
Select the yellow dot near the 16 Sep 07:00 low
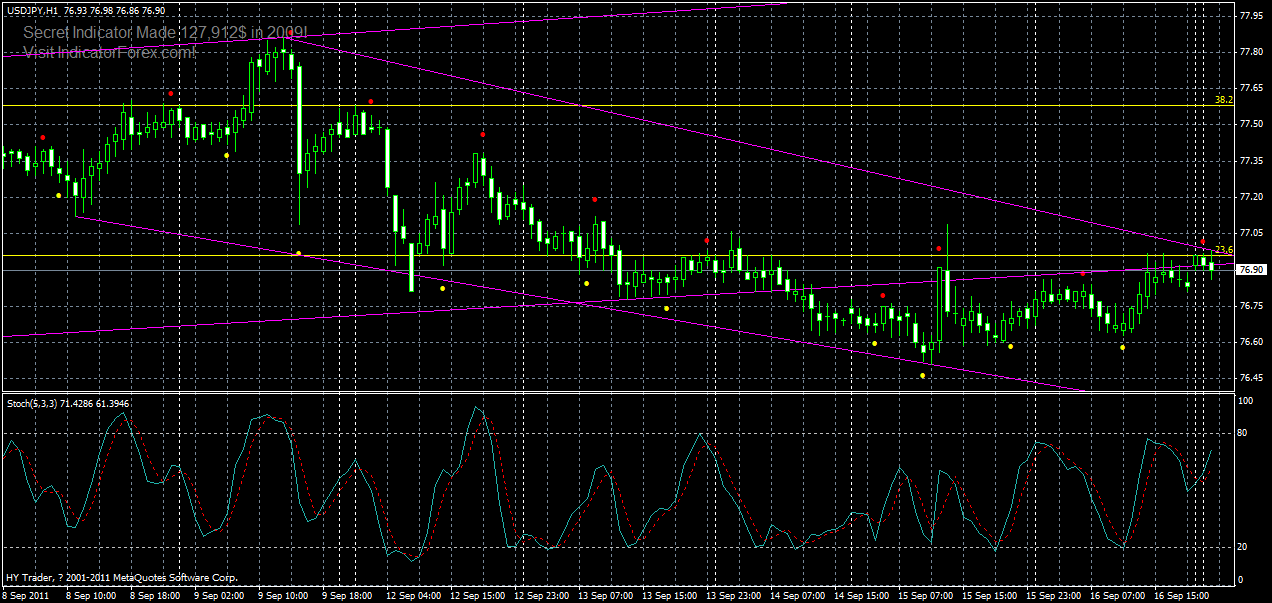(x=1122, y=347)
